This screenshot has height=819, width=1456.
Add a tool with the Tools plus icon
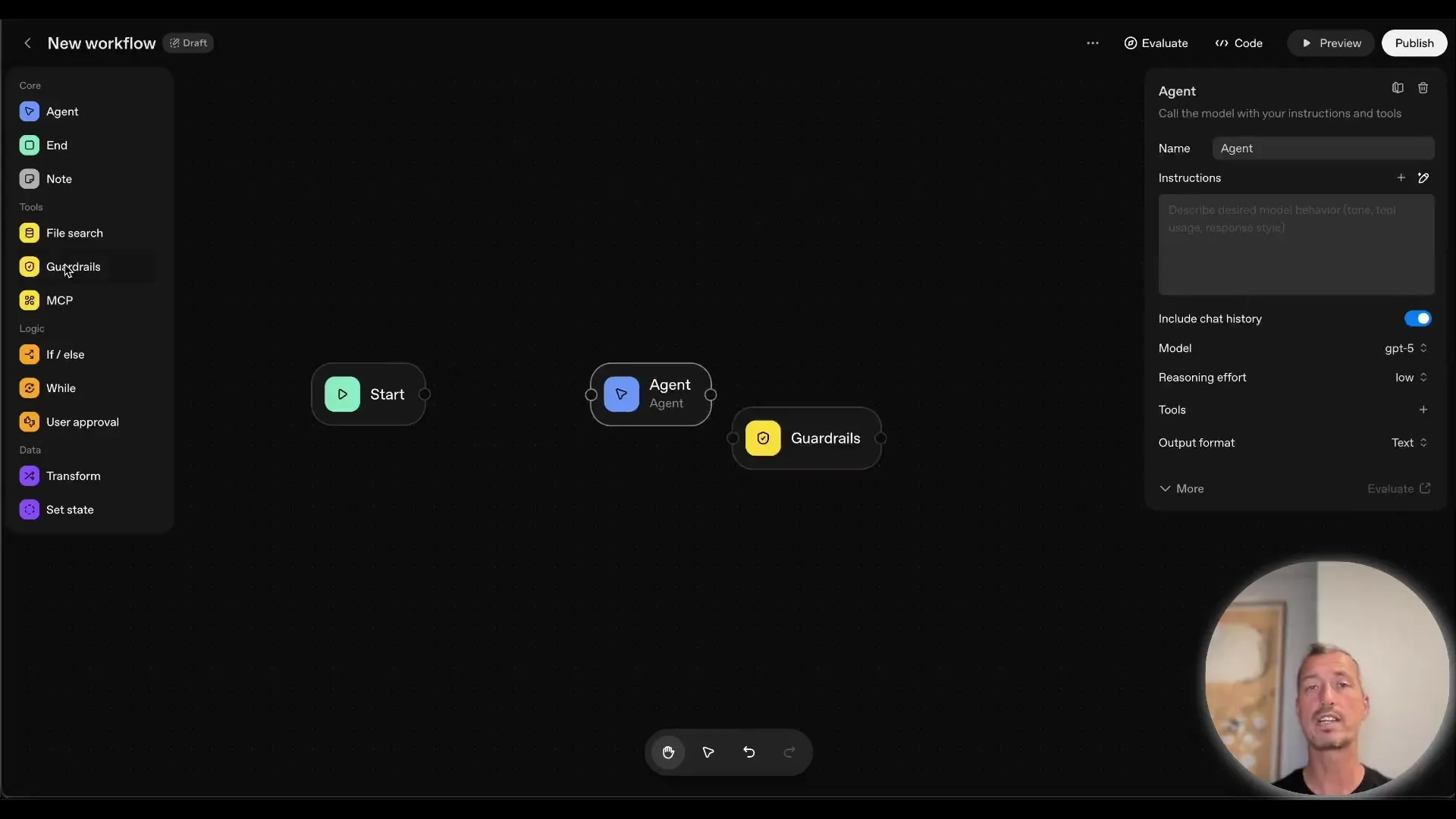(1423, 409)
